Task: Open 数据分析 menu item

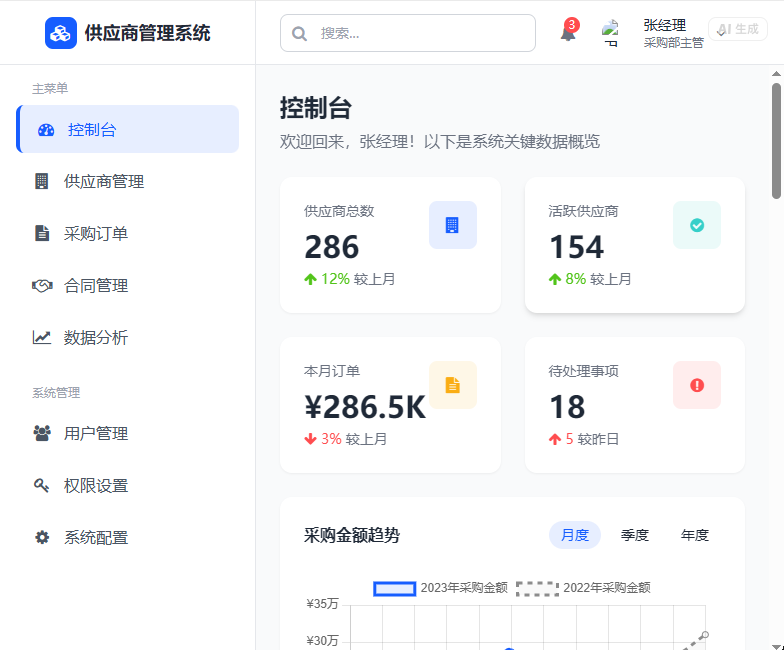Action: [128, 338]
